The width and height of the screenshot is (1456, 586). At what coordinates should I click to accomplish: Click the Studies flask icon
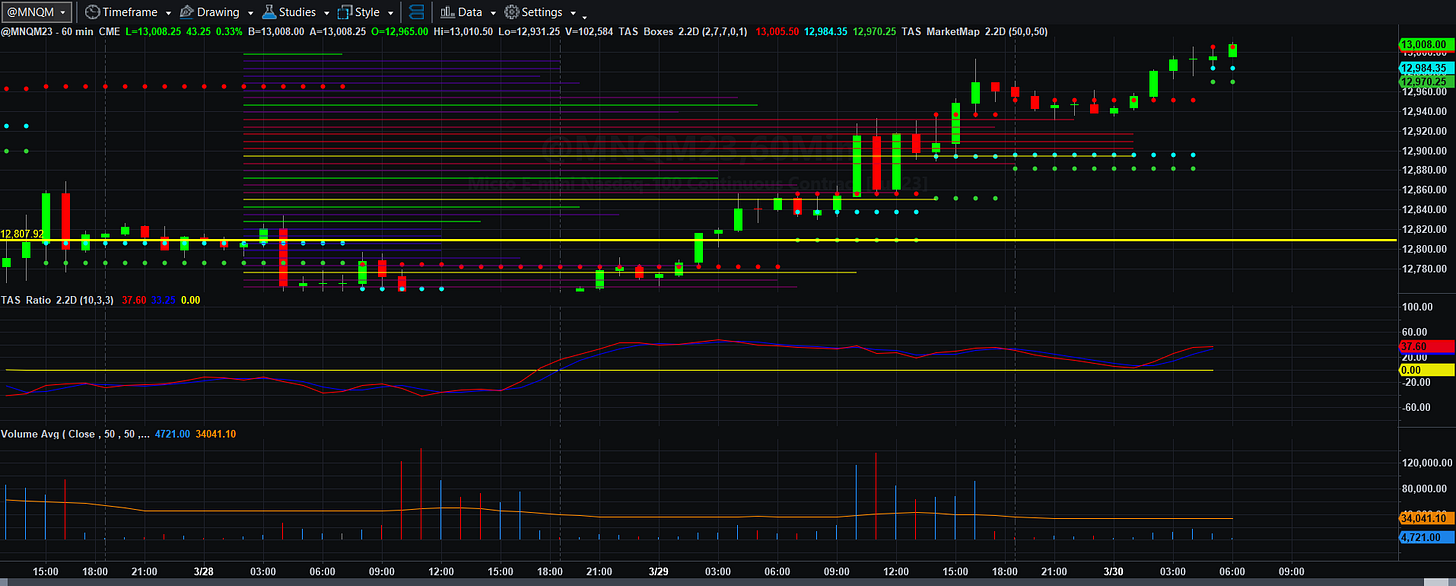pyautogui.click(x=269, y=12)
